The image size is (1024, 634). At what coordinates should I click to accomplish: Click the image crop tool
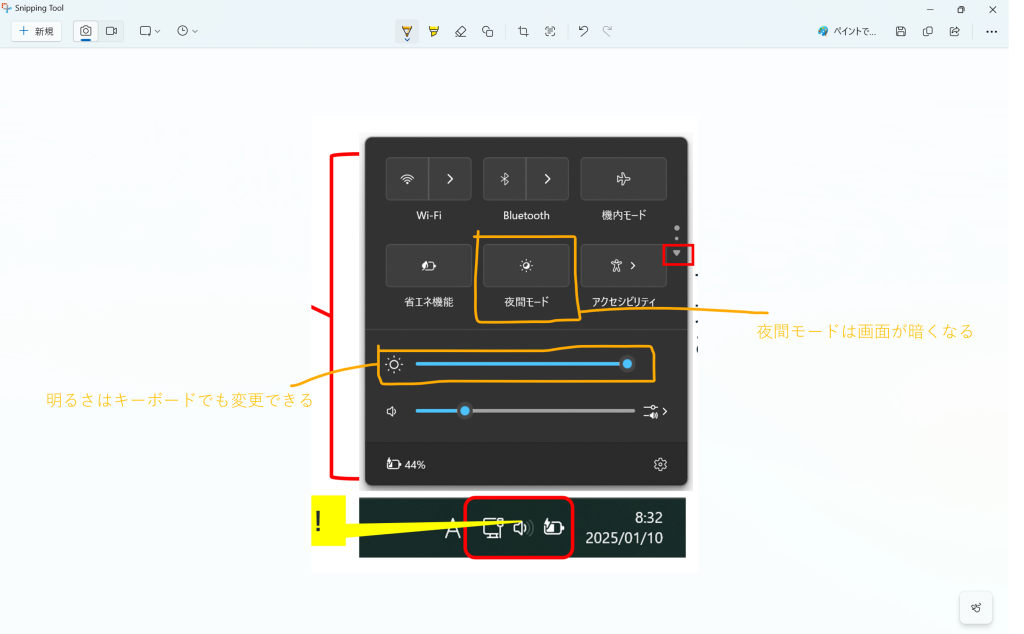point(523,31)
